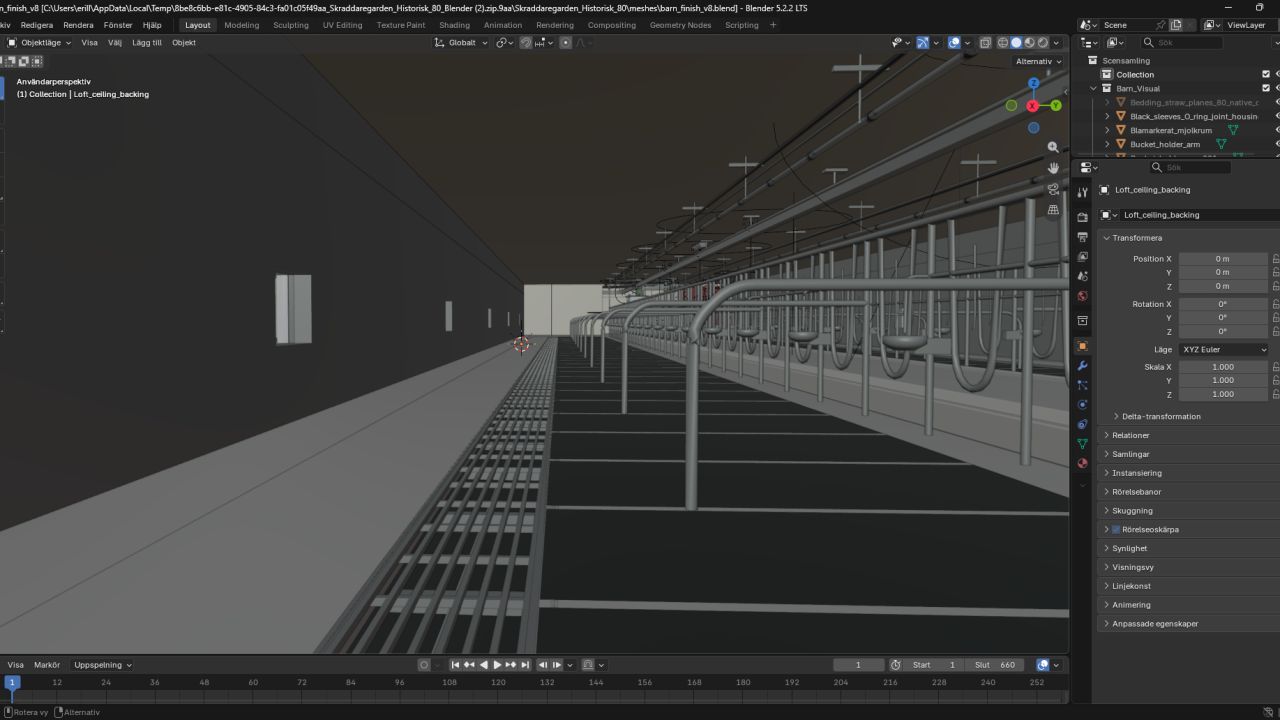Switch to wireframe viewport shading
The image size is (1280, 720).
coord(1003,43)
